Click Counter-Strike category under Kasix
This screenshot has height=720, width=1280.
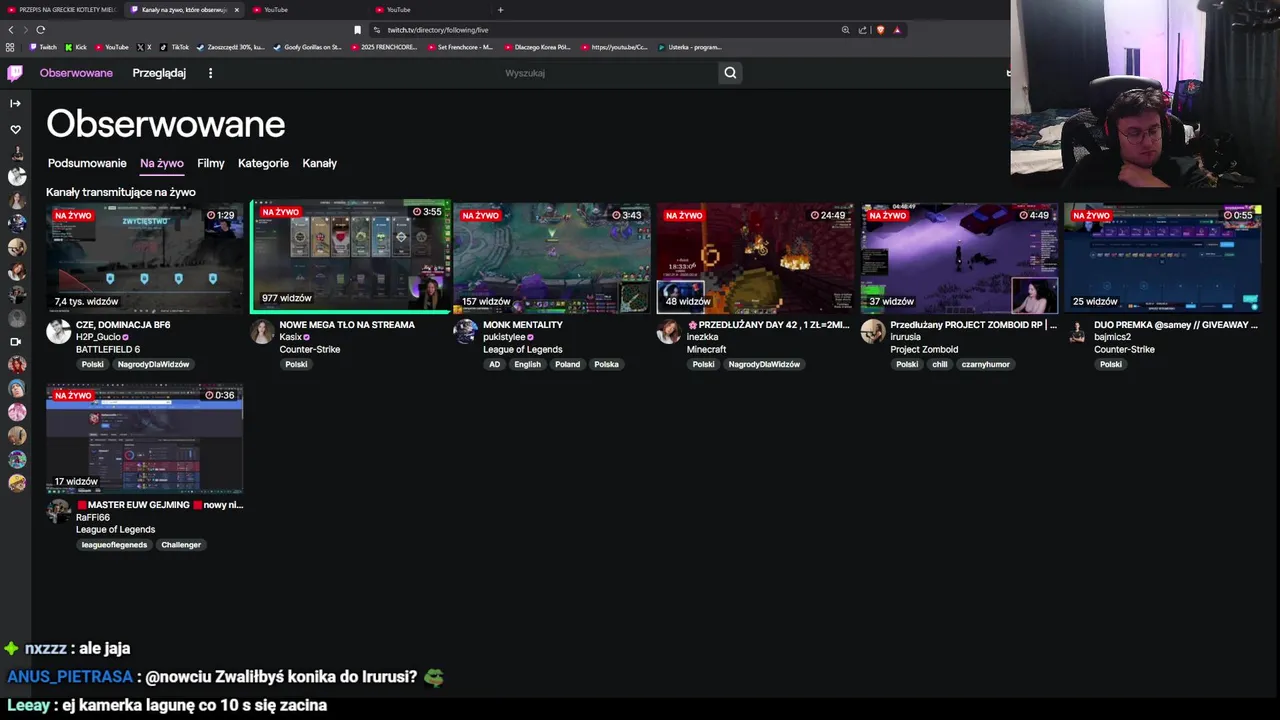pyautogui.click(x=310, y=349)
